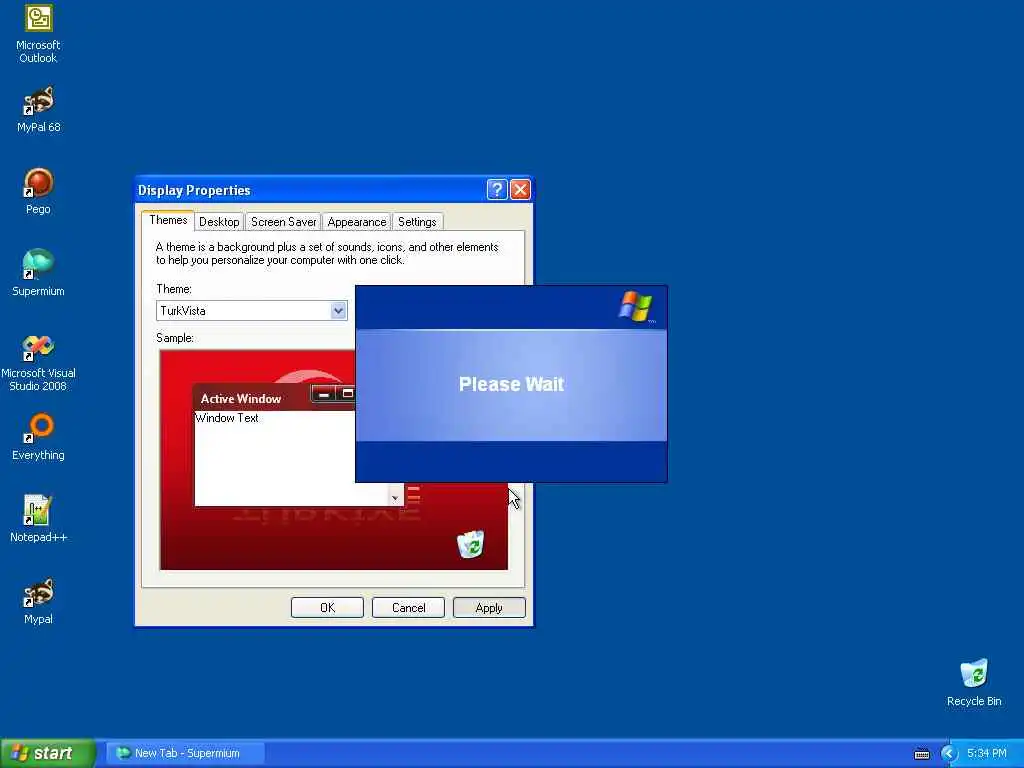Viewport: 1024px width, 768px height.
Task: Select the Mypal desktop shortcut
Action: pos(39,601)
